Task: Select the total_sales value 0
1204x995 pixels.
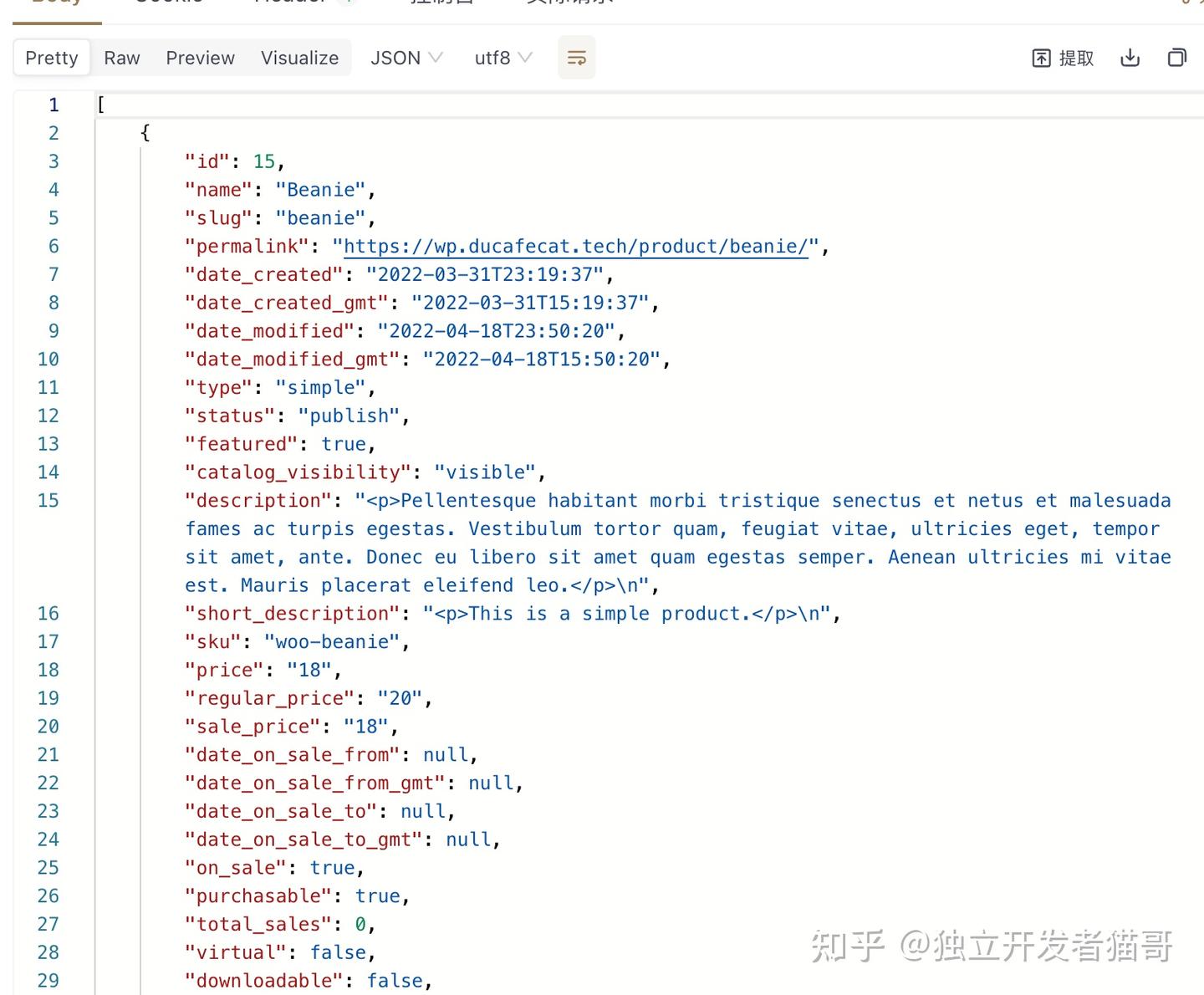Action: click(360, 924)
